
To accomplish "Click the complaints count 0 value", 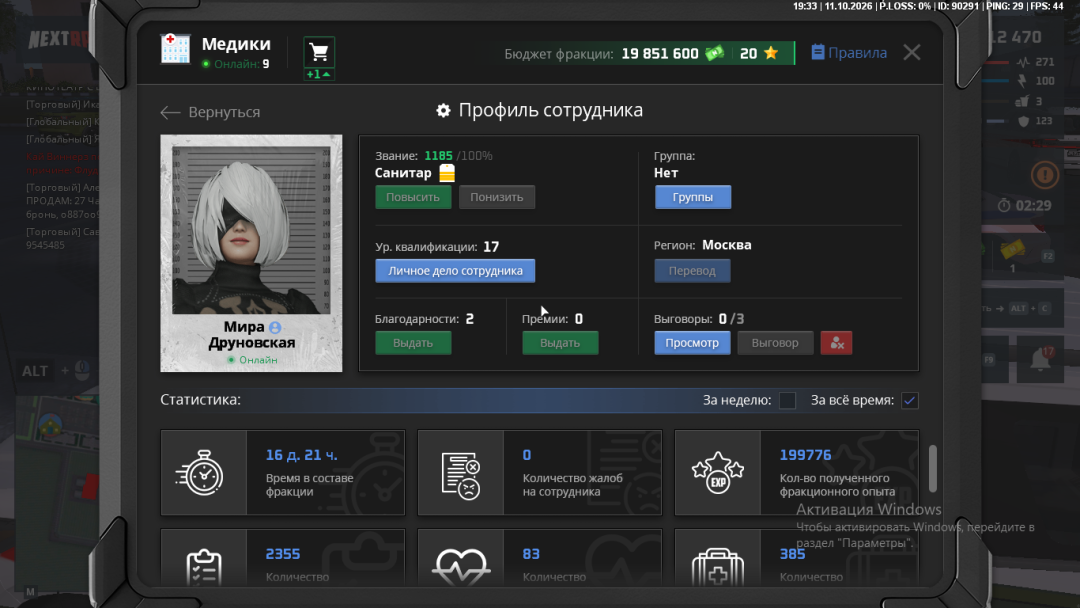I will 527,455.
